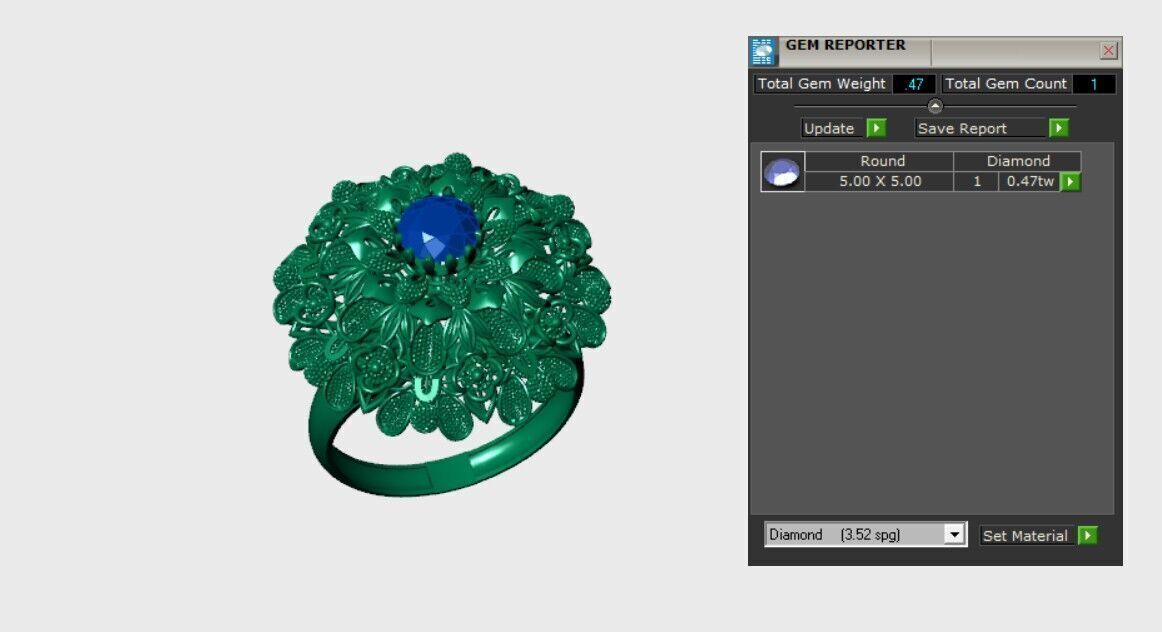The width and height of the screenshot is (1162, 632).
Task: Click the green arrow next to Set Material
Action: click(1087, 536)
